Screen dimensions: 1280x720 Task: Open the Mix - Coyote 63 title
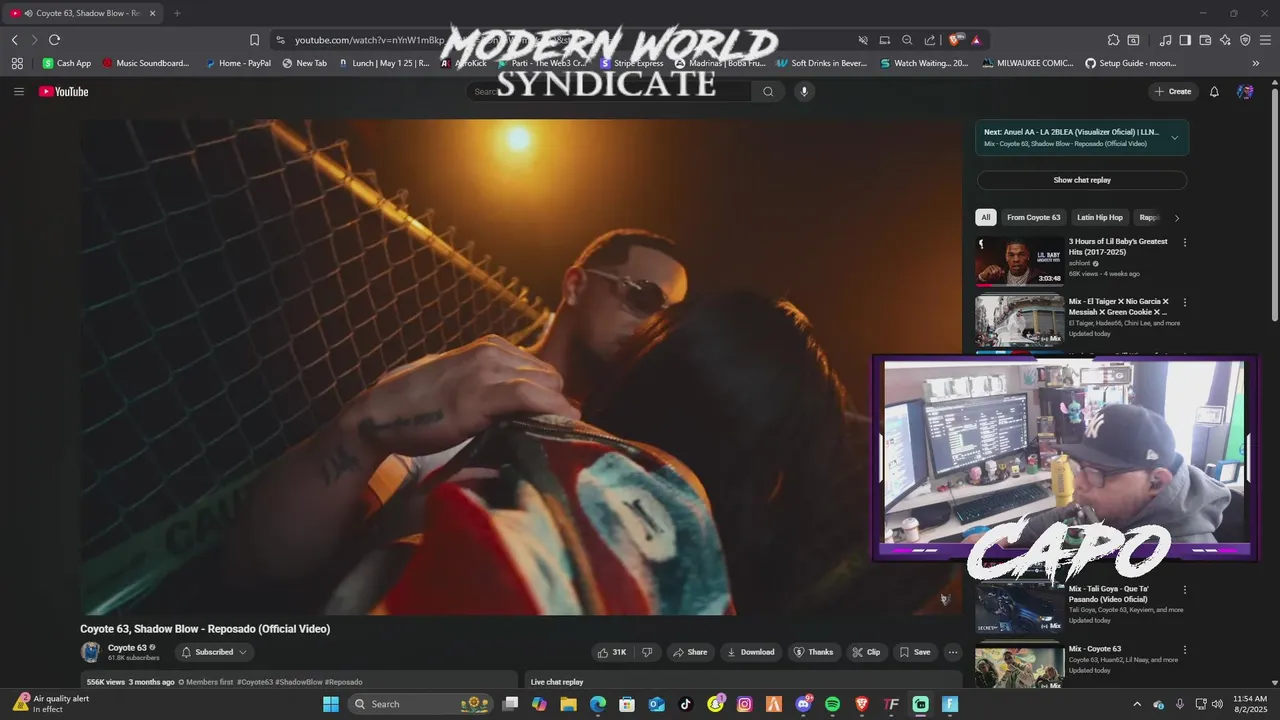1095,649
